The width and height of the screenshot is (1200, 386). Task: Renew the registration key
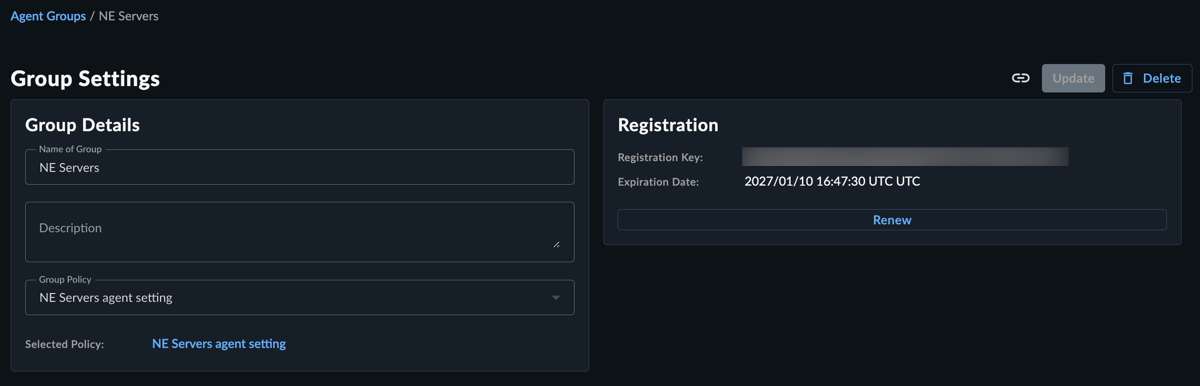892,220
